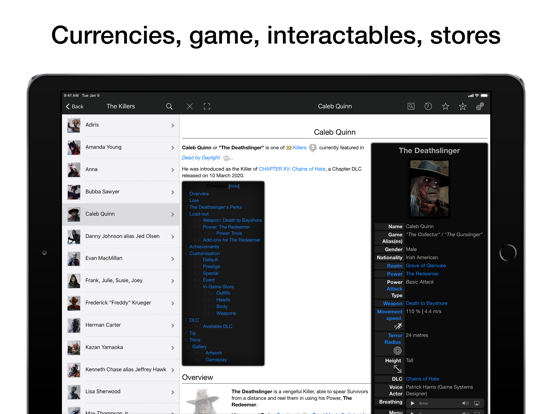
Task: Jump to The Deathslinger's Perks section
Action: point(215,207)
